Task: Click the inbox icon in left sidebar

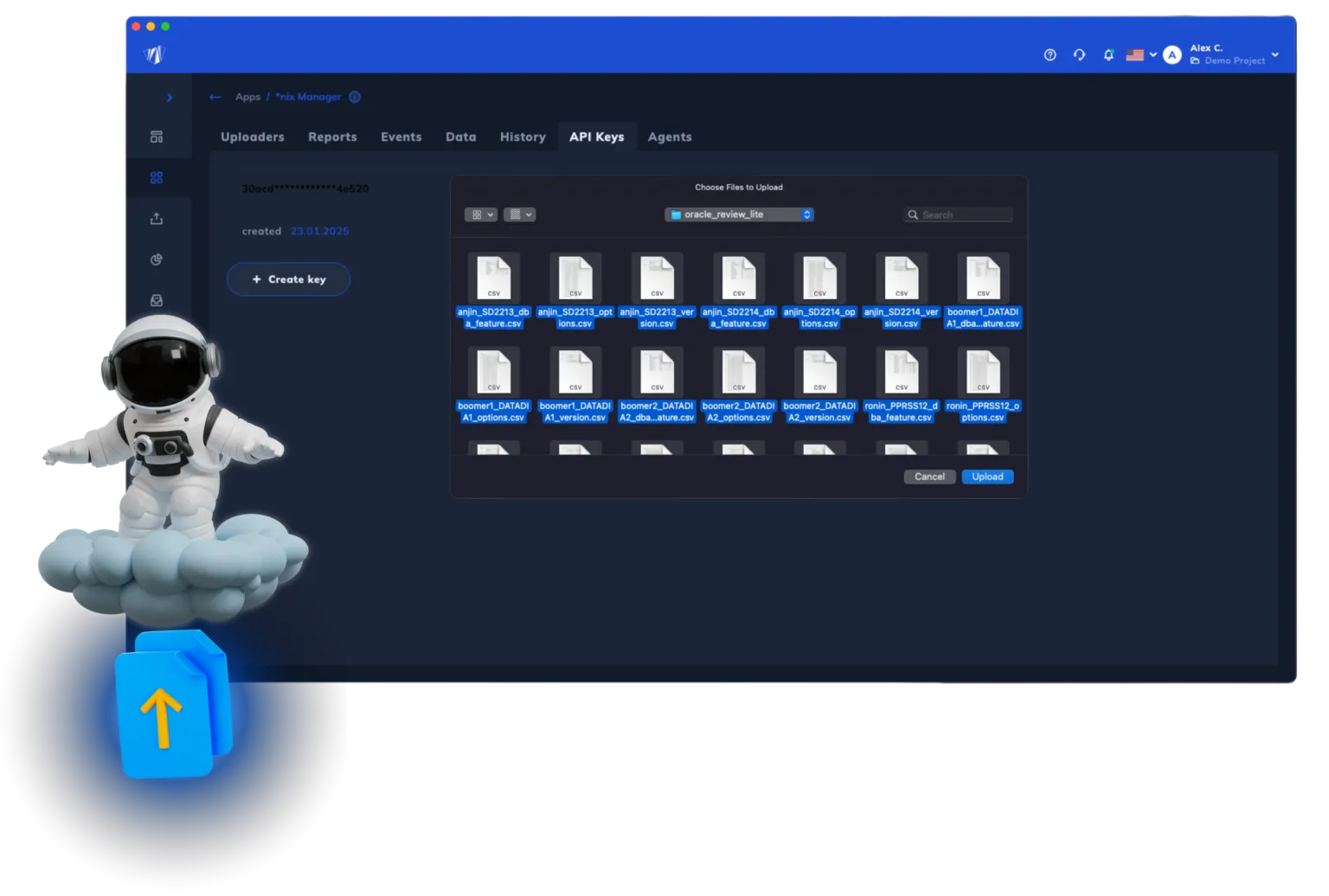Action: [x=157, y=300]
